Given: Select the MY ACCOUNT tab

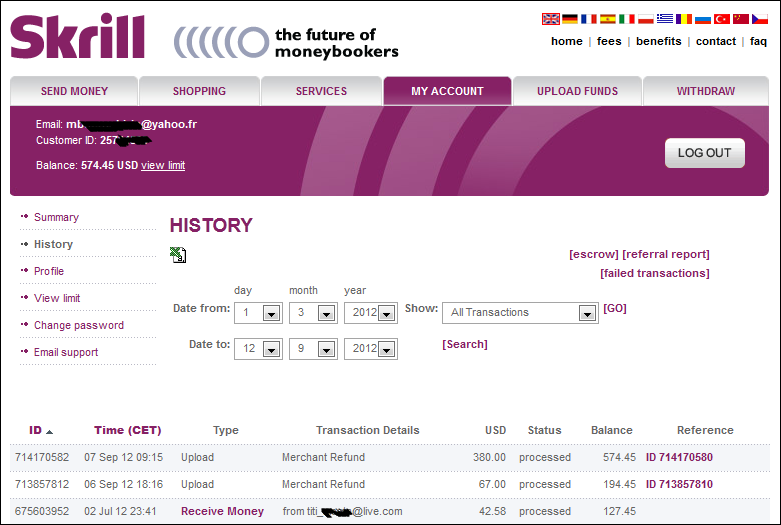Looking at the screenshot, I should (447, 91).
